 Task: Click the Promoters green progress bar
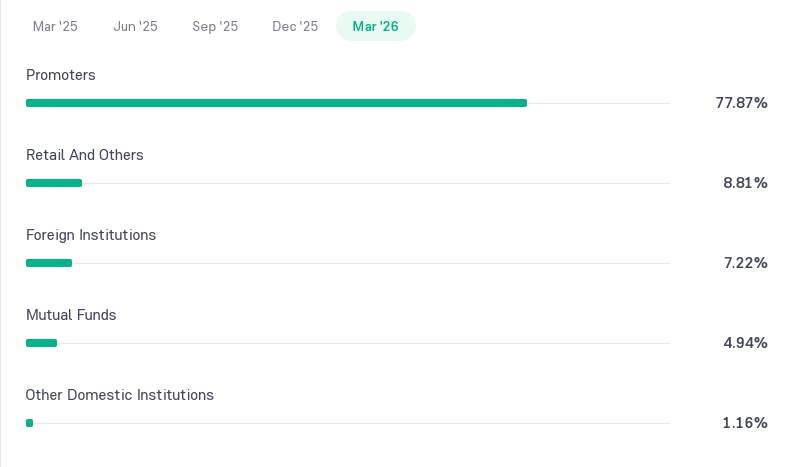coord(276,103)
